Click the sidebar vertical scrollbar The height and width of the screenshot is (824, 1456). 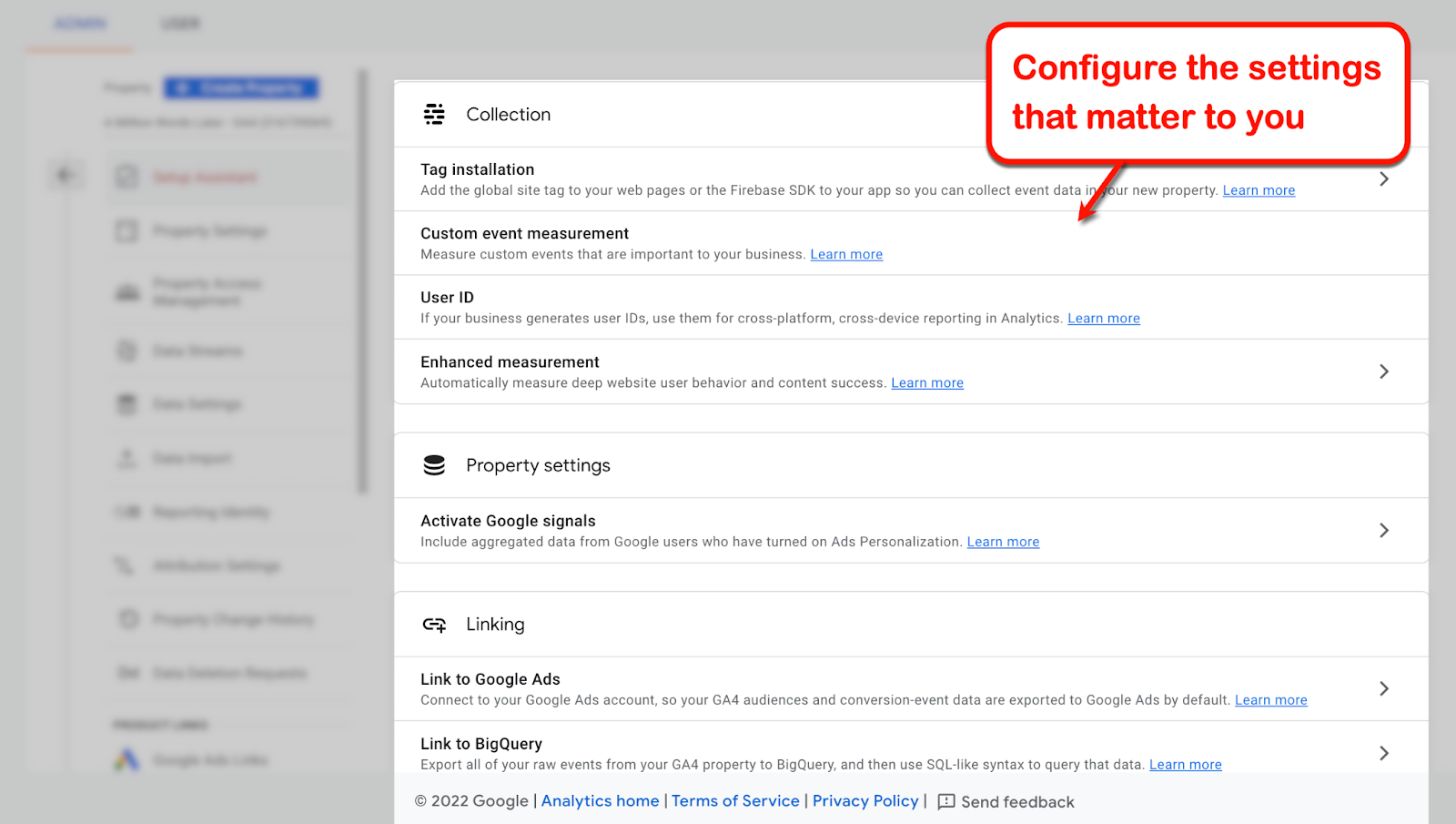(x=363, y=282)
